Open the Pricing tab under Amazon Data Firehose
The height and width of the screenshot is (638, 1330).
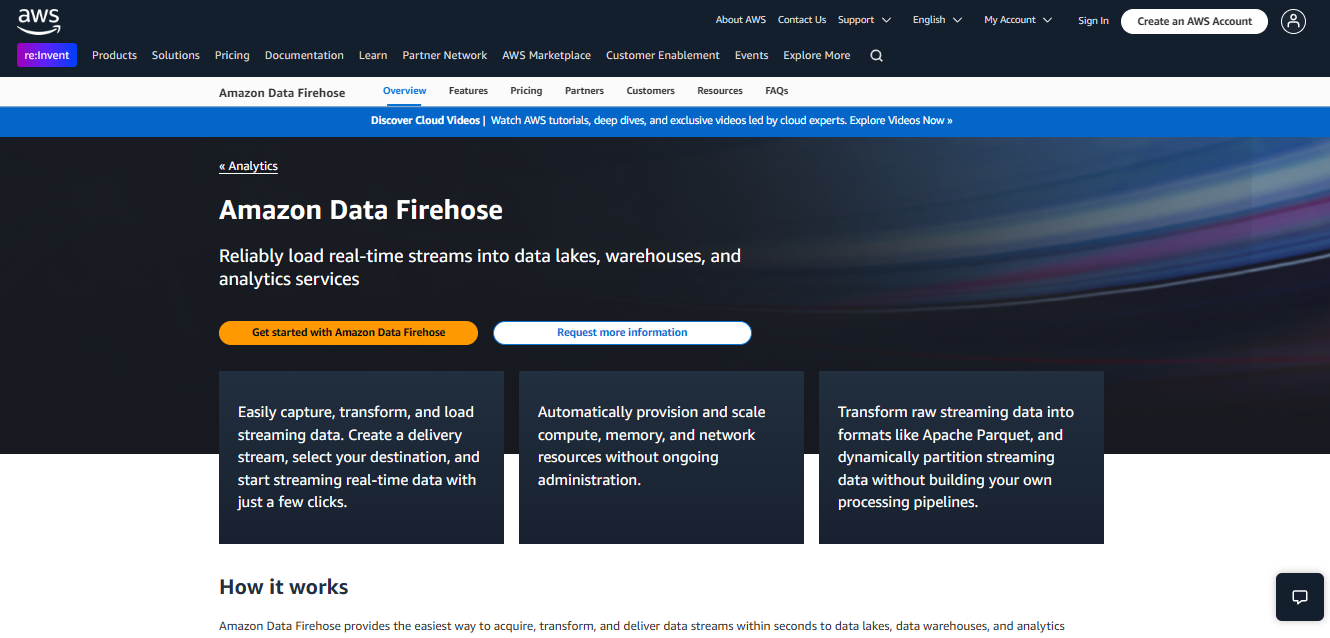click(x=526, y=91)
